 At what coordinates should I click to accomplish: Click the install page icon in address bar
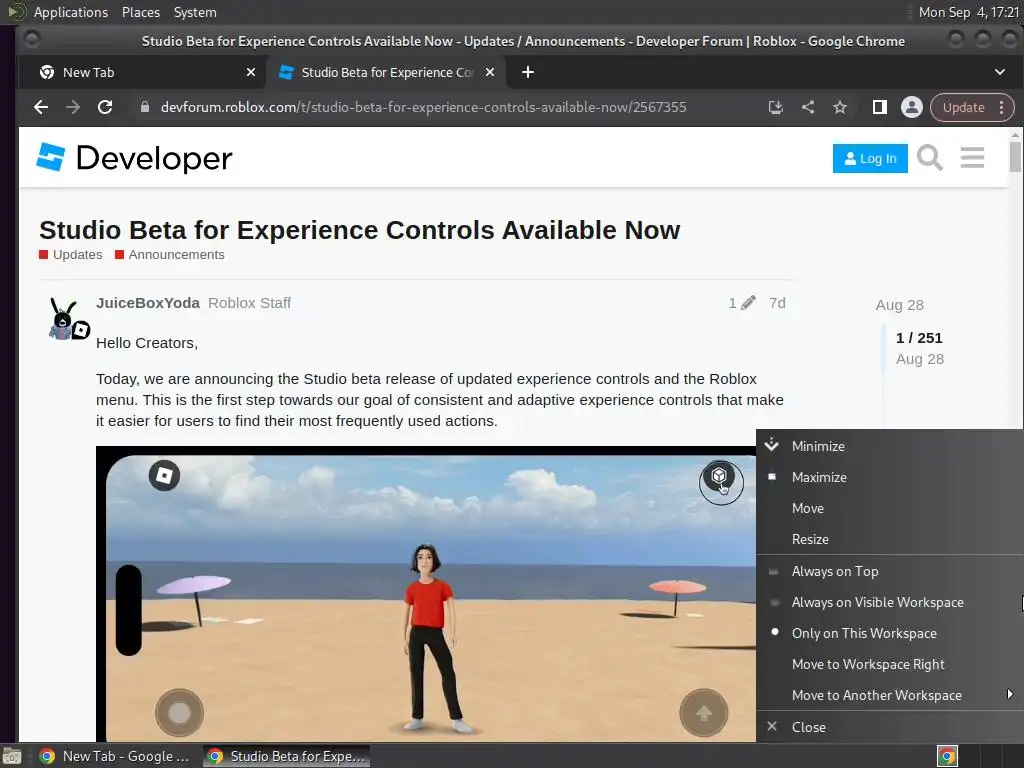[x=775, y=107]
